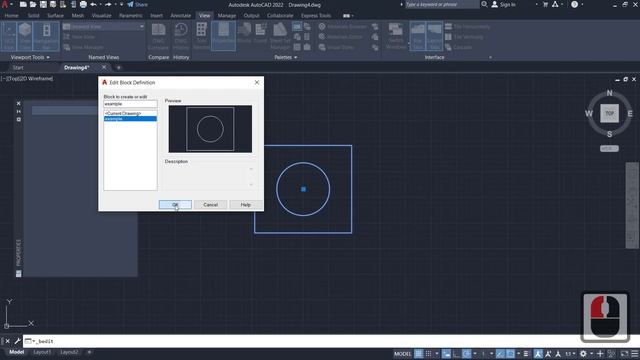Toggle snap mode dots in status bar
The width and height of the screenshot is (640, 360).
428,354
